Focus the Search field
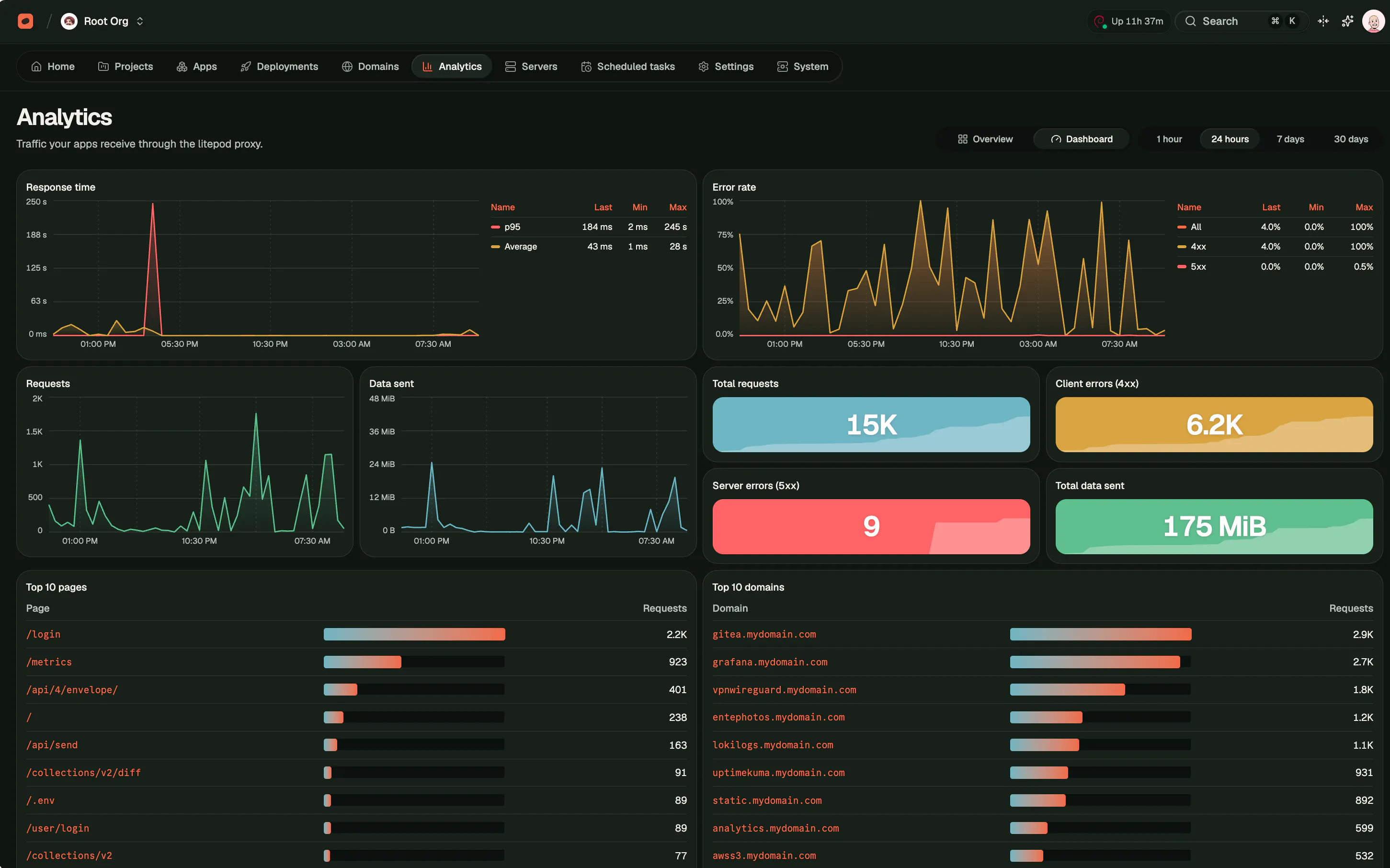1390x868 pixels. pyautogui.click(x=1242, y=21)
